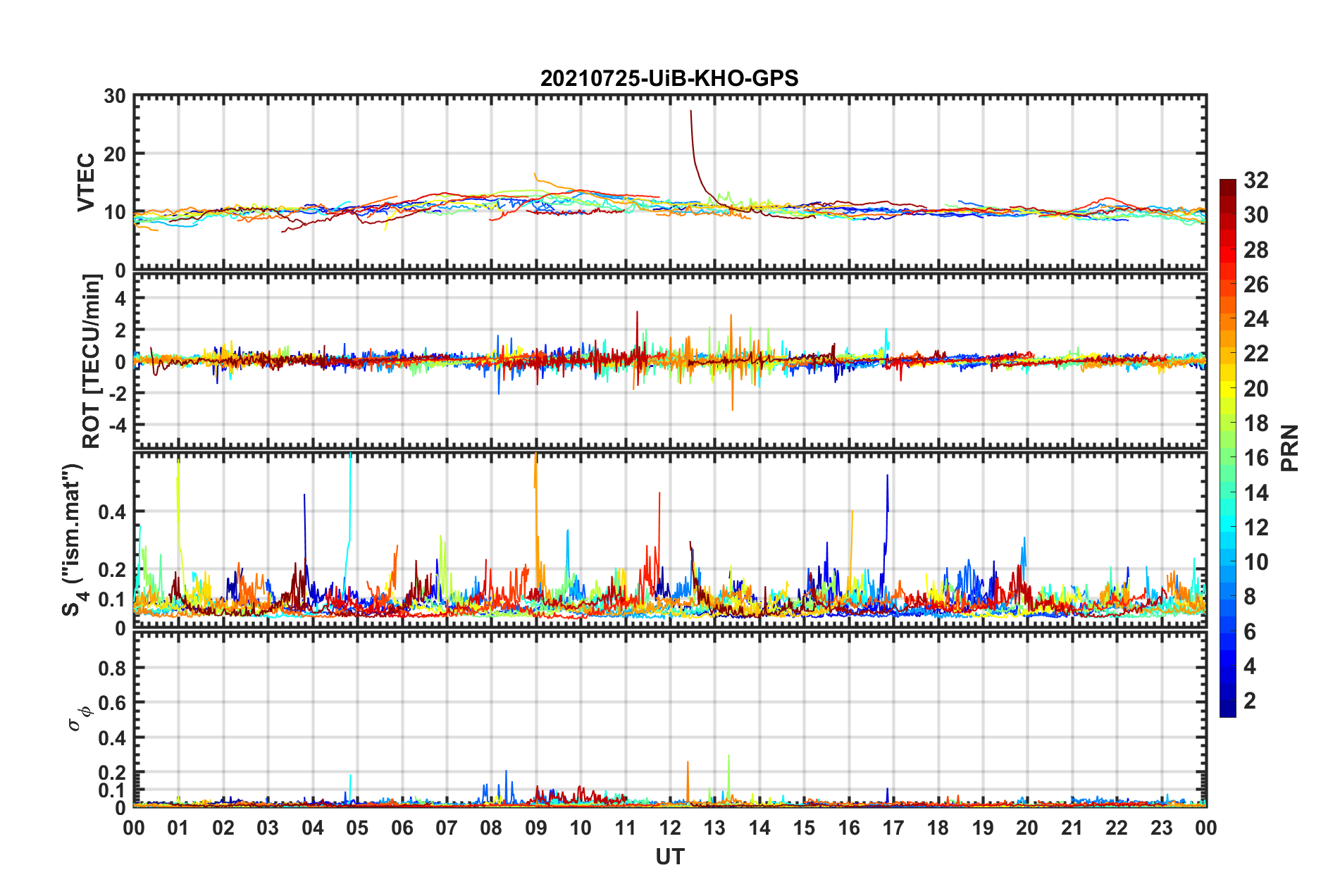Click x-axis tick label 09

(536, 828)
